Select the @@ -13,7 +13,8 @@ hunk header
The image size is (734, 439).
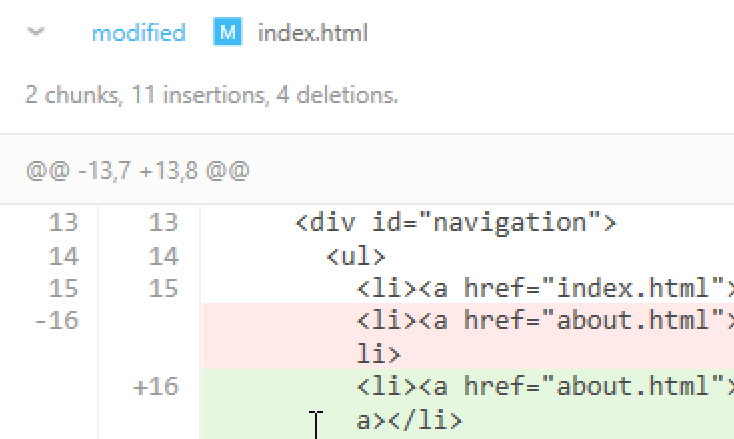point(137,170)
